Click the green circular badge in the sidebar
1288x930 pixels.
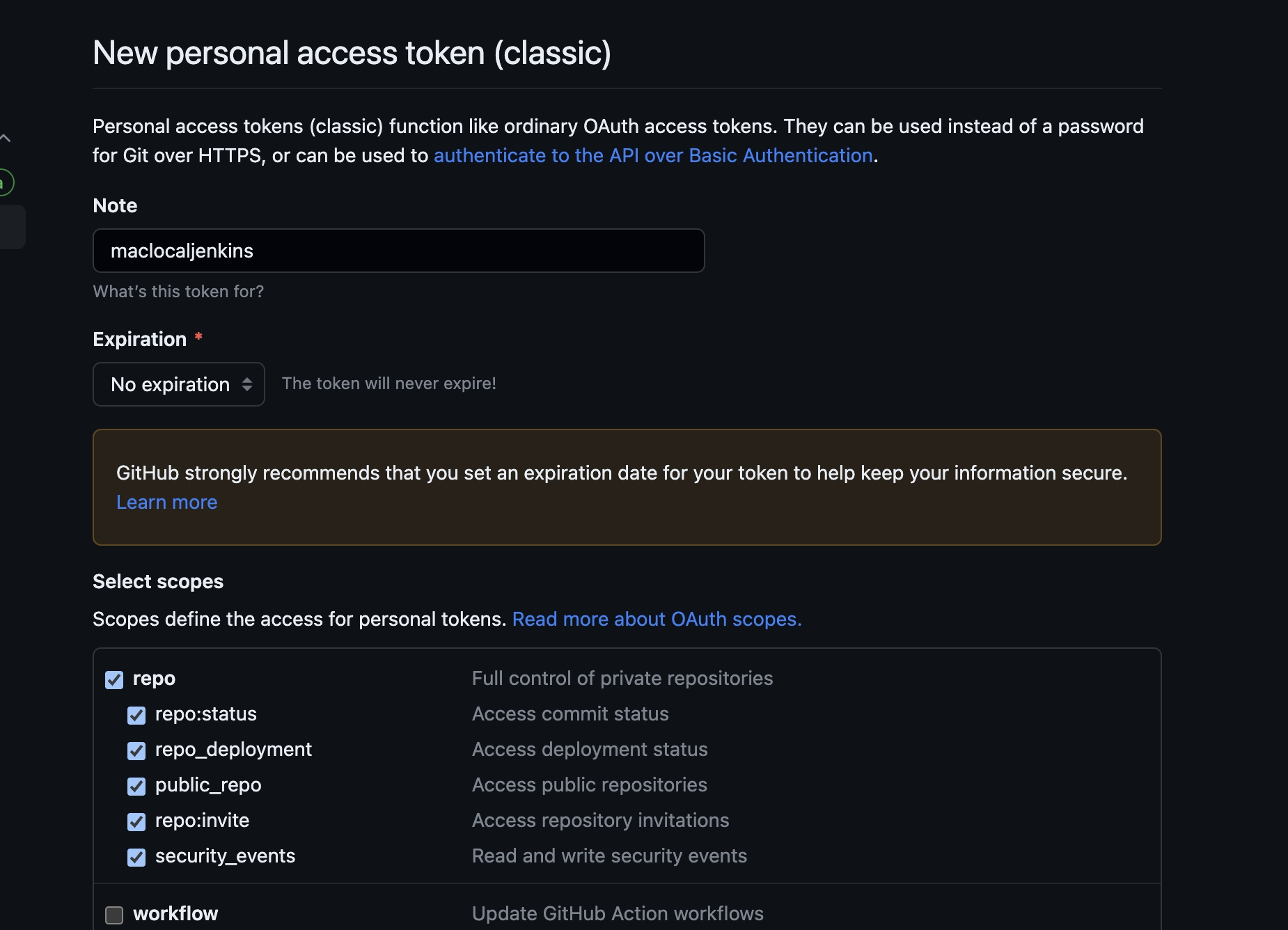click(4, 183)
